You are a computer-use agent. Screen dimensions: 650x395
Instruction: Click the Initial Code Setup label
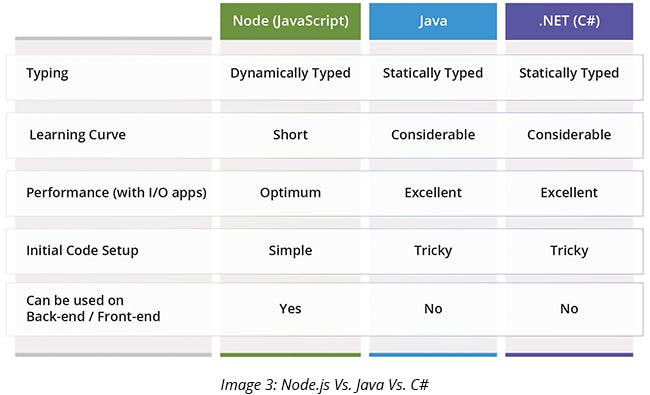click(x=82, y=251)
